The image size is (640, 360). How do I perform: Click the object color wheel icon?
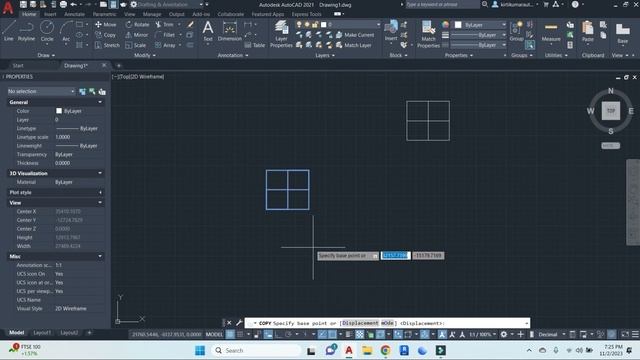coord(445,25)
